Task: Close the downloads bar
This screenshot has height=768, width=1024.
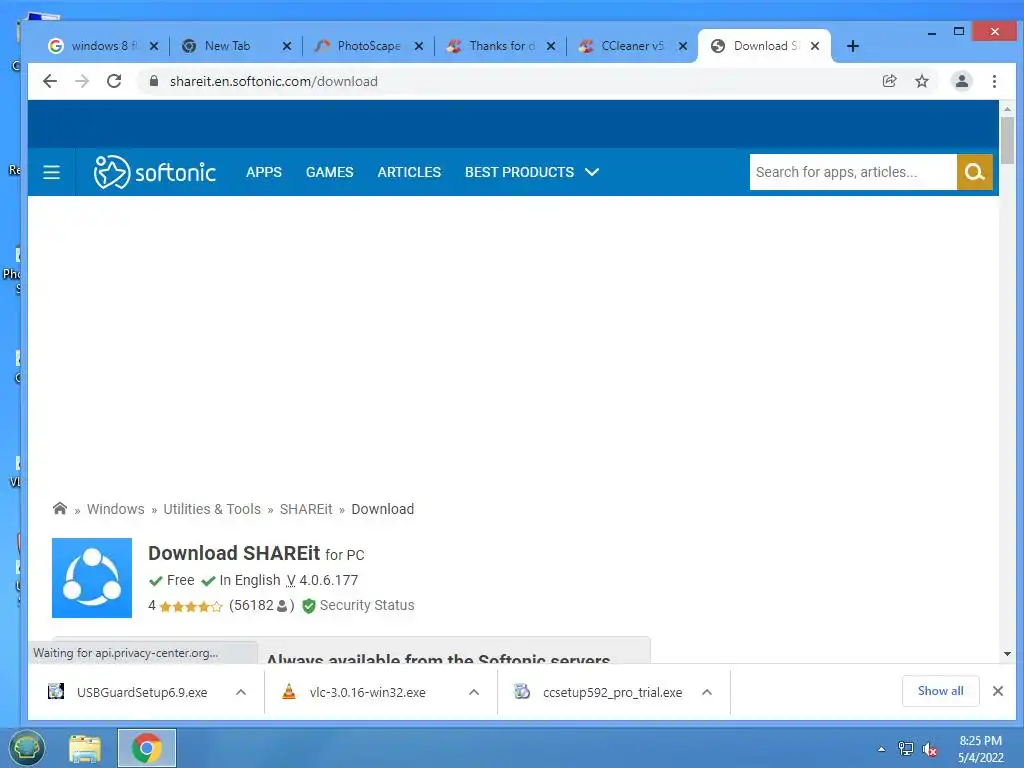Action: tap(997, 691)
